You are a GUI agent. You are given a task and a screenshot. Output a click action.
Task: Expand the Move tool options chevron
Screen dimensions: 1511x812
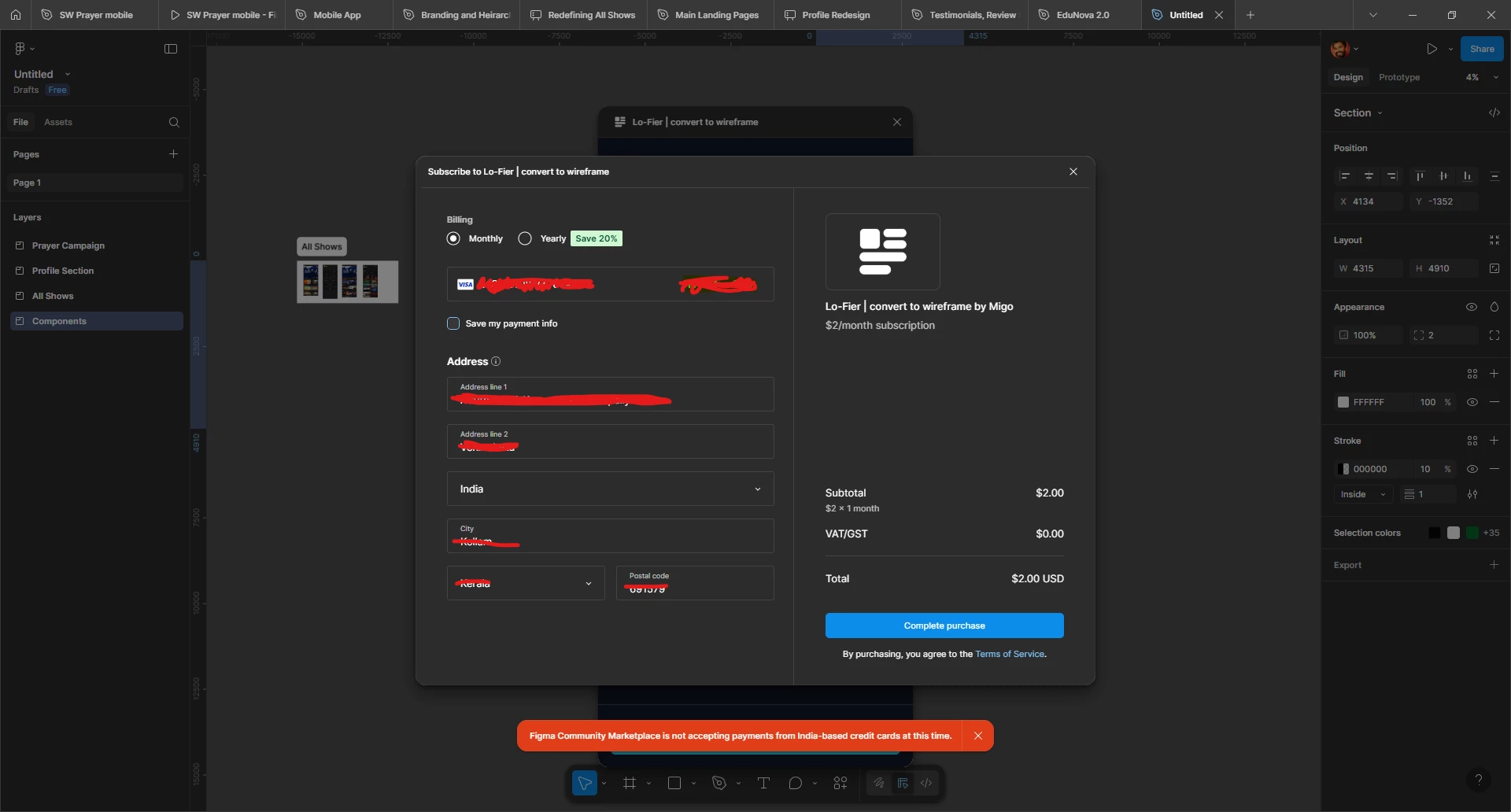pyautogui.click(x=604, y=784)
